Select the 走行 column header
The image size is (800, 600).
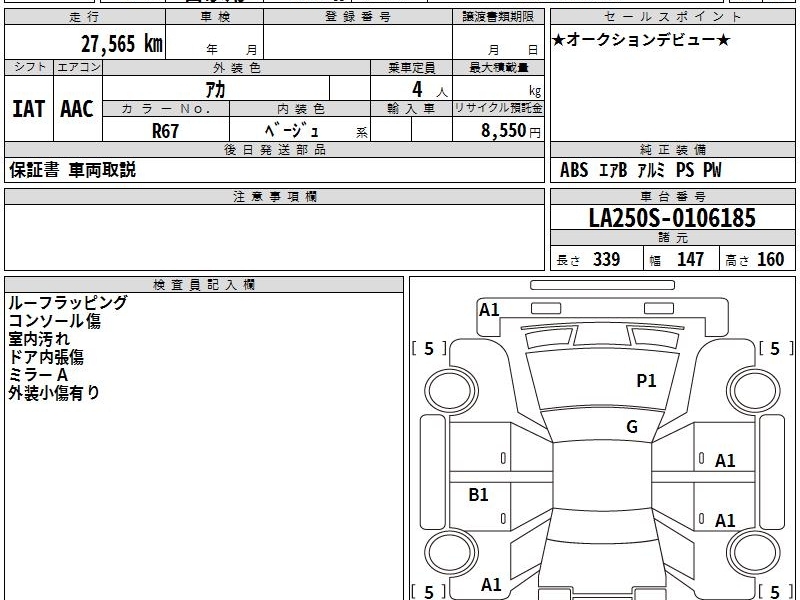85,17
